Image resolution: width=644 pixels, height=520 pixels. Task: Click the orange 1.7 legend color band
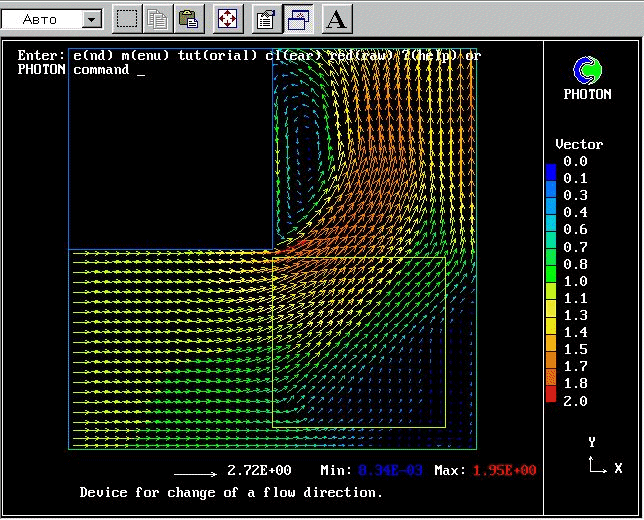pyautogui.click(x=551, y=360)
